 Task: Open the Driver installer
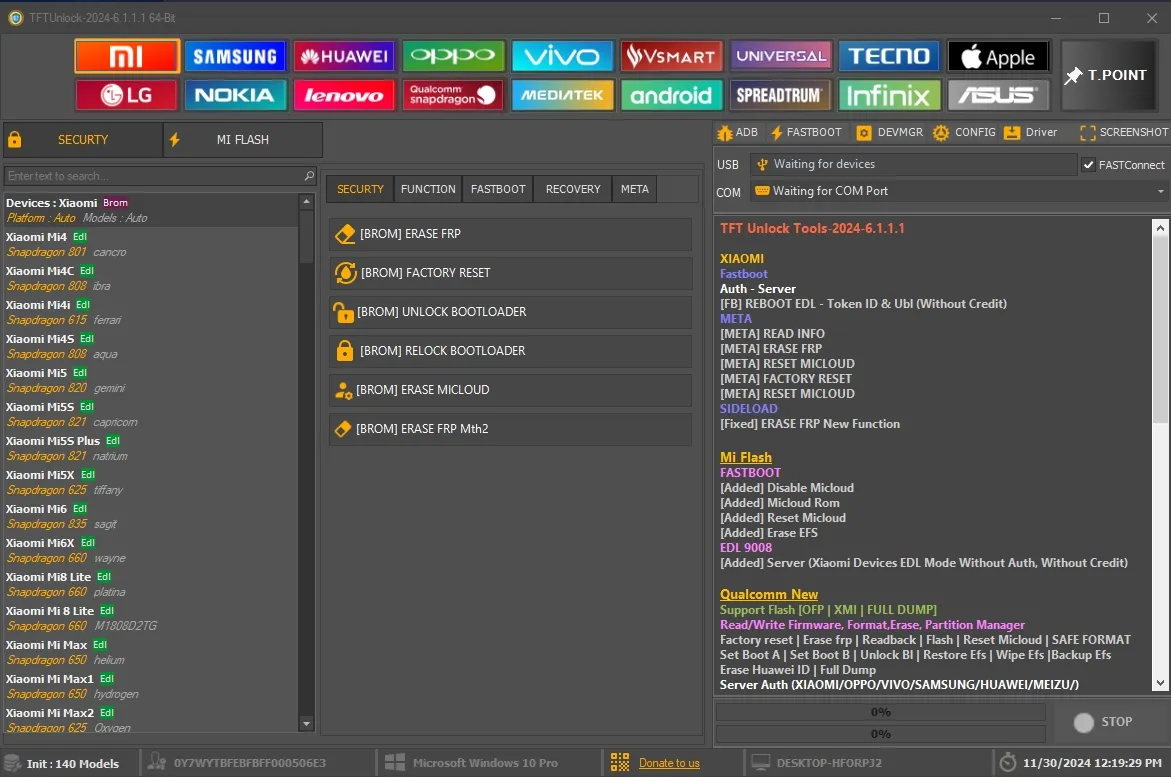point(1031,132)
